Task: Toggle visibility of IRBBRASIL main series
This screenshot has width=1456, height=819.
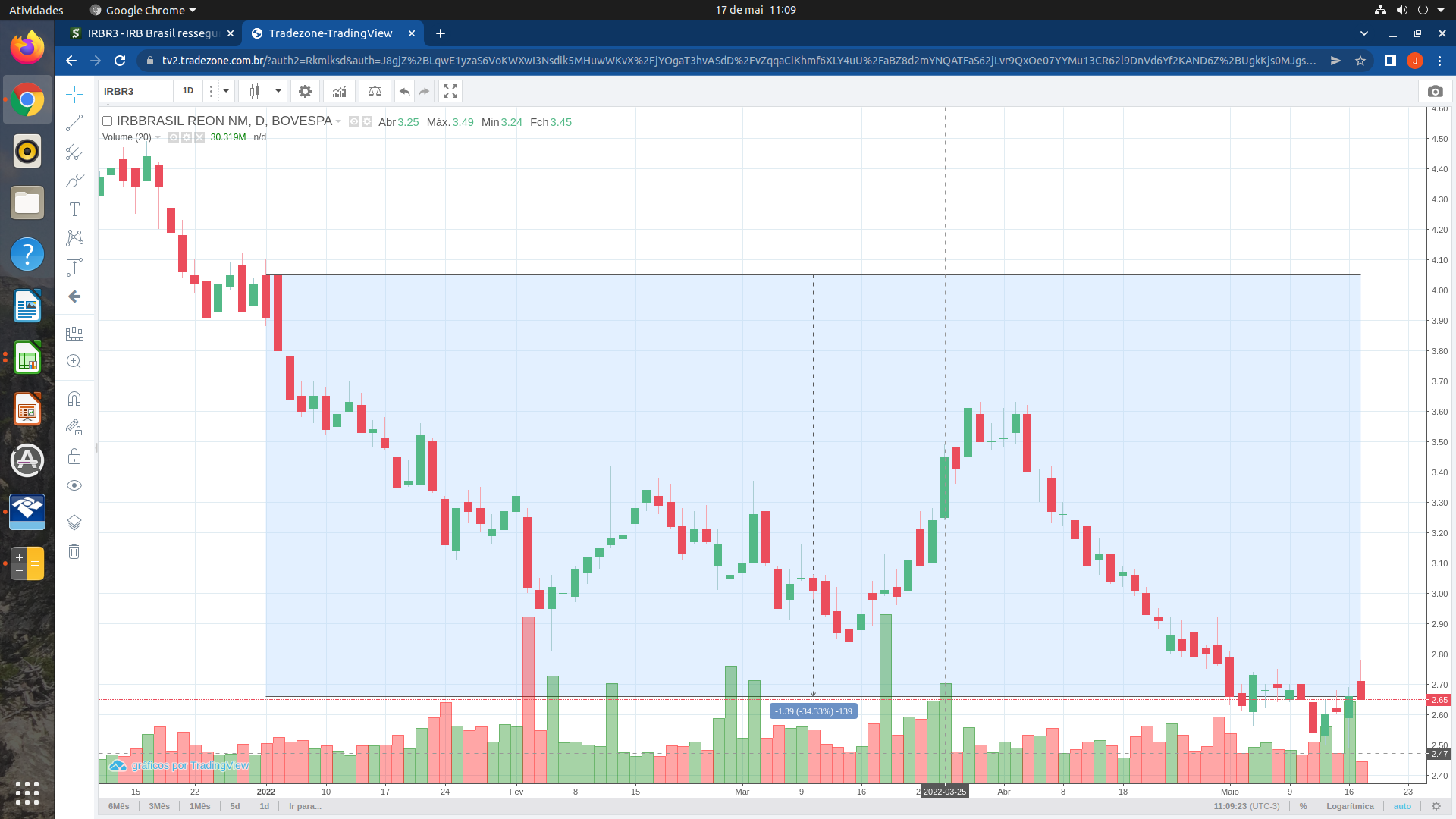Action: (x=353, y=121)
